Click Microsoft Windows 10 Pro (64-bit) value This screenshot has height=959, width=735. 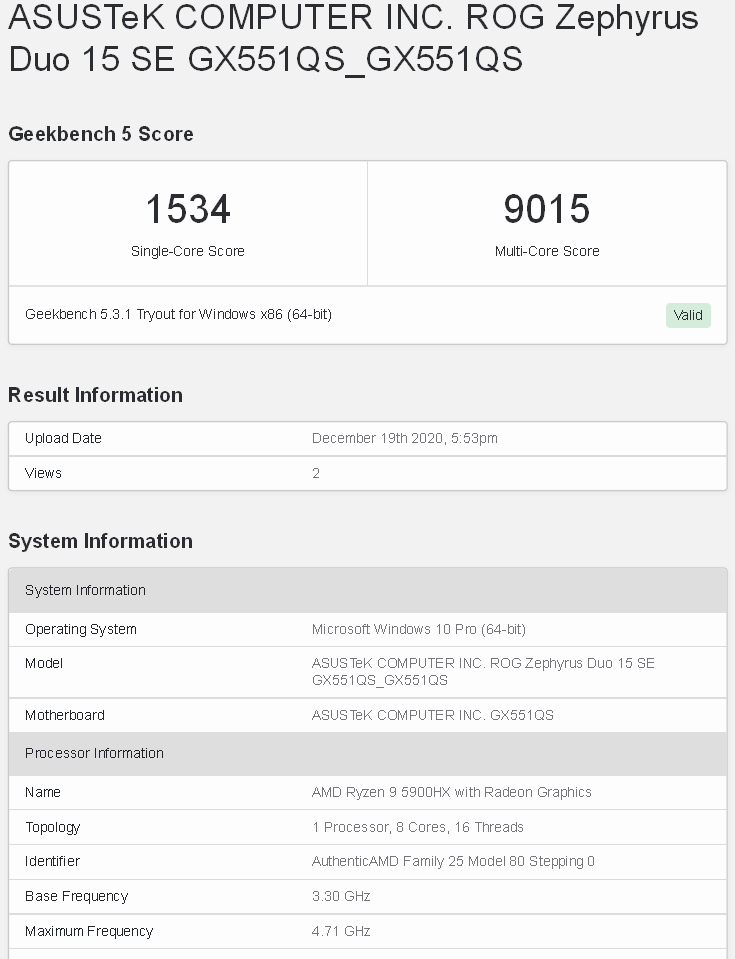[418, 629]
